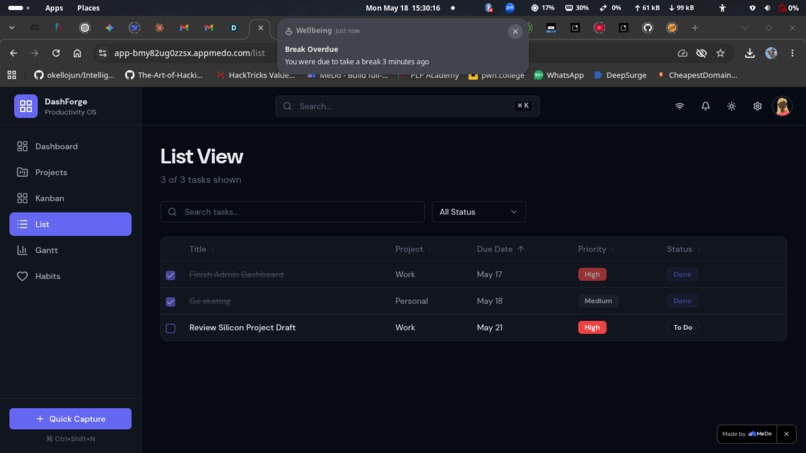Screen dimensions: 806x453
Task: Click the address bar URL
Action: (x=189, y=53)
